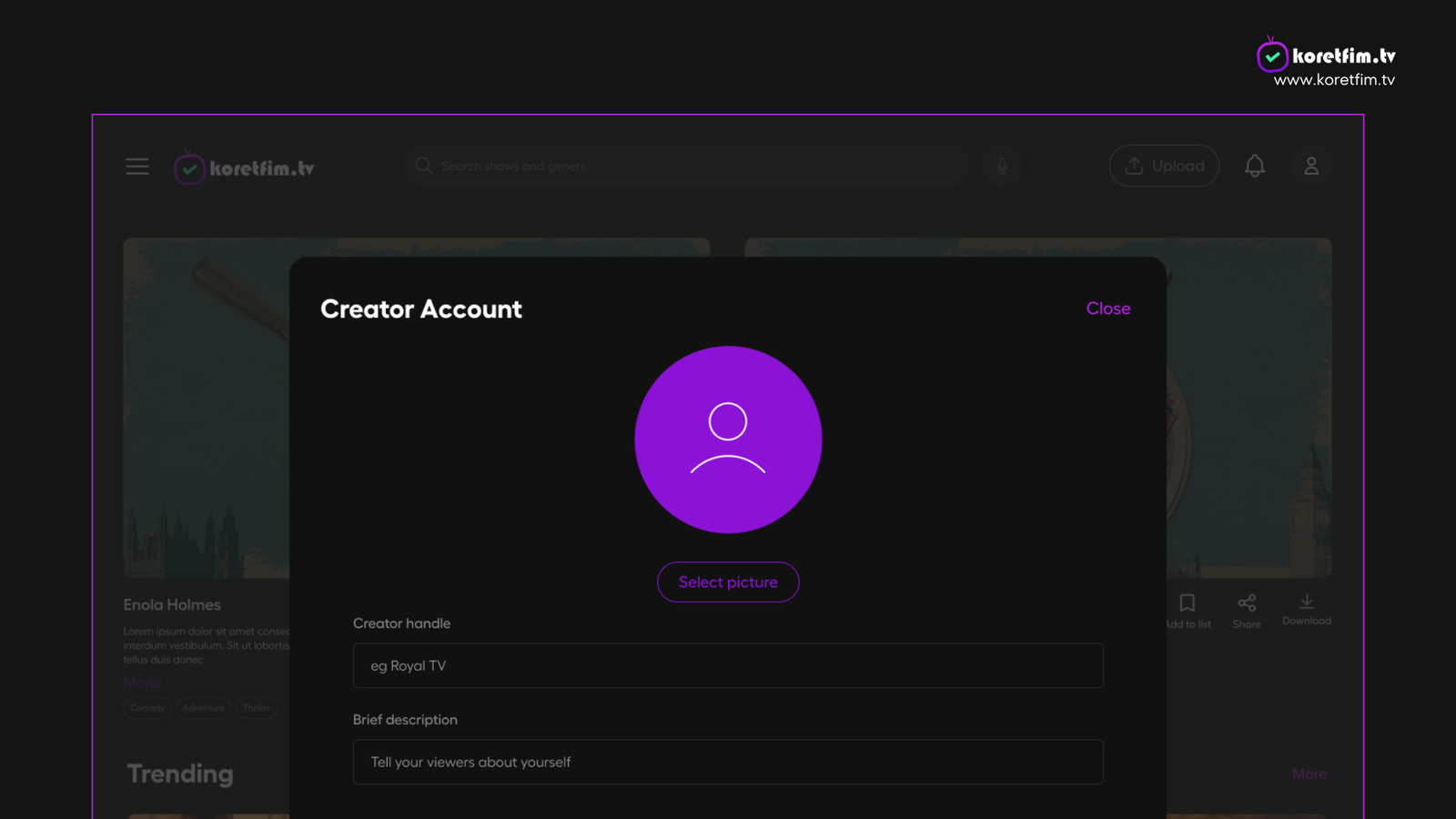Click the koretfim.tv logo in header
The height and width of the screenshot is (819, 1456).
tap(244, 167)
